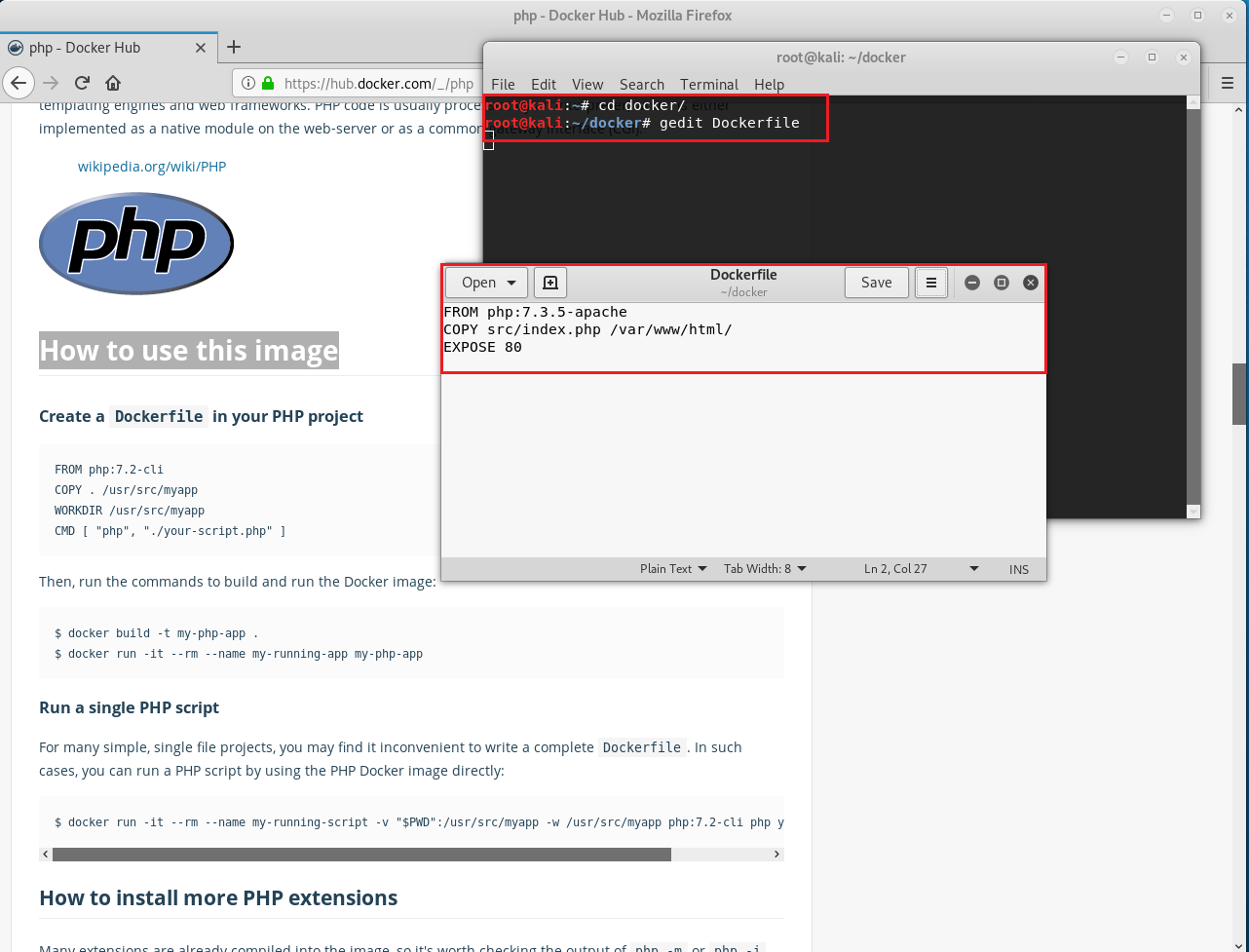Image resolution: width=1249 pixels, height=952 pixels.
Task: Click Run a single PHP script heading
Action: 129,707
